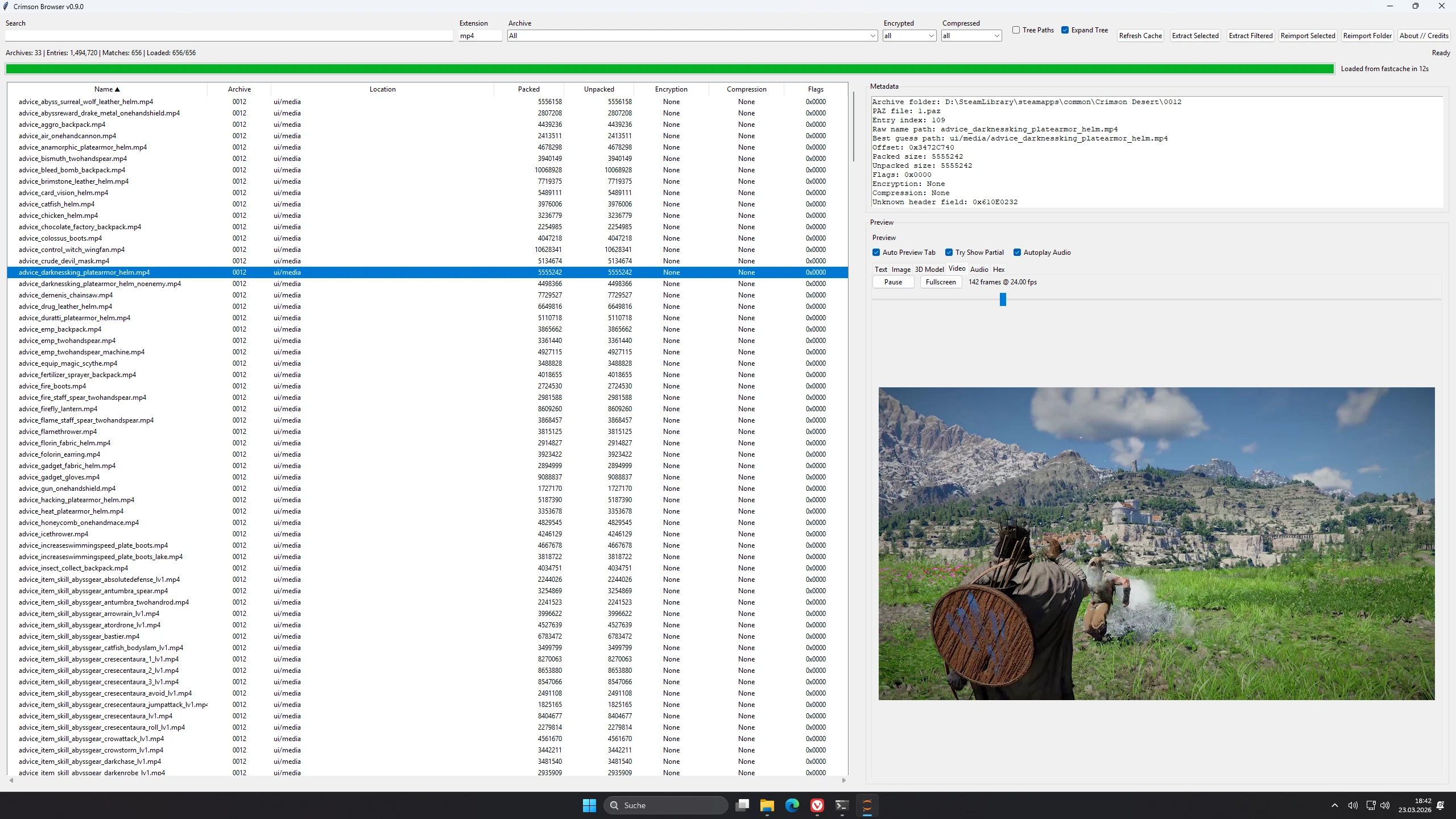Sort by the Packed column header

(x=529, y=89)
